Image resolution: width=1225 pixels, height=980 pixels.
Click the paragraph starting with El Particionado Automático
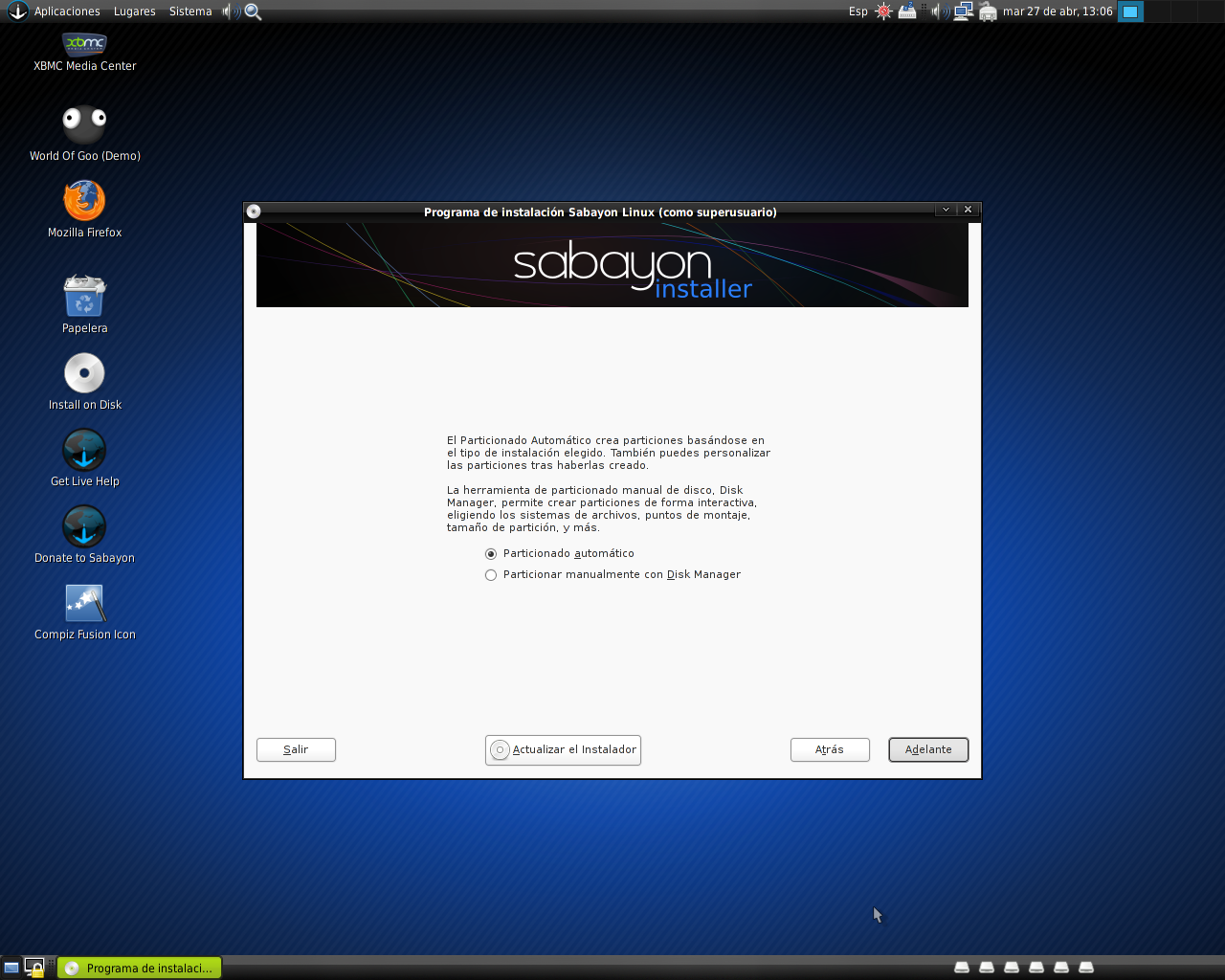tap(609, 453)
